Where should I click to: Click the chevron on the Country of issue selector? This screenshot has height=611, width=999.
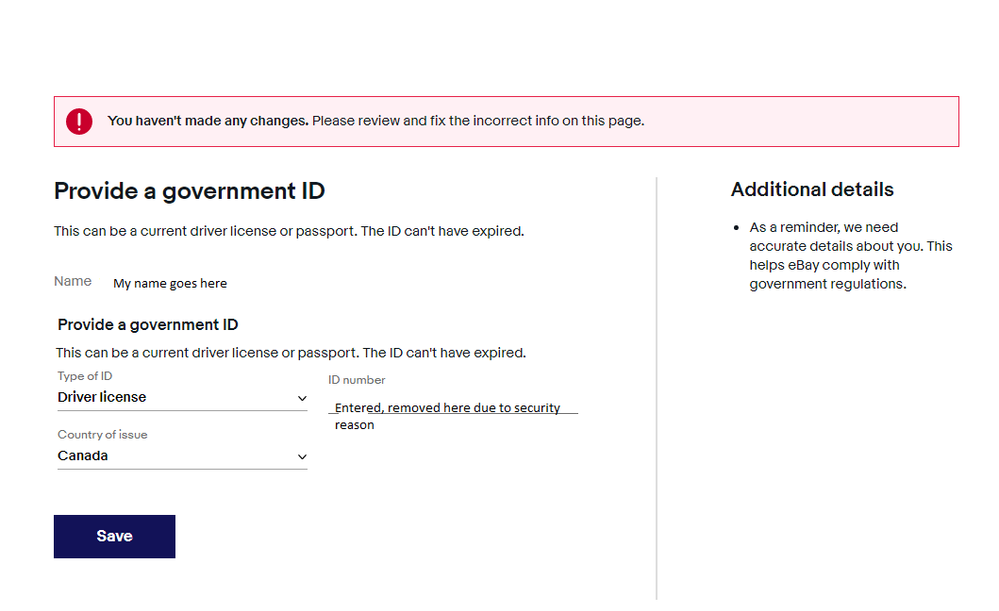point(300,456)
